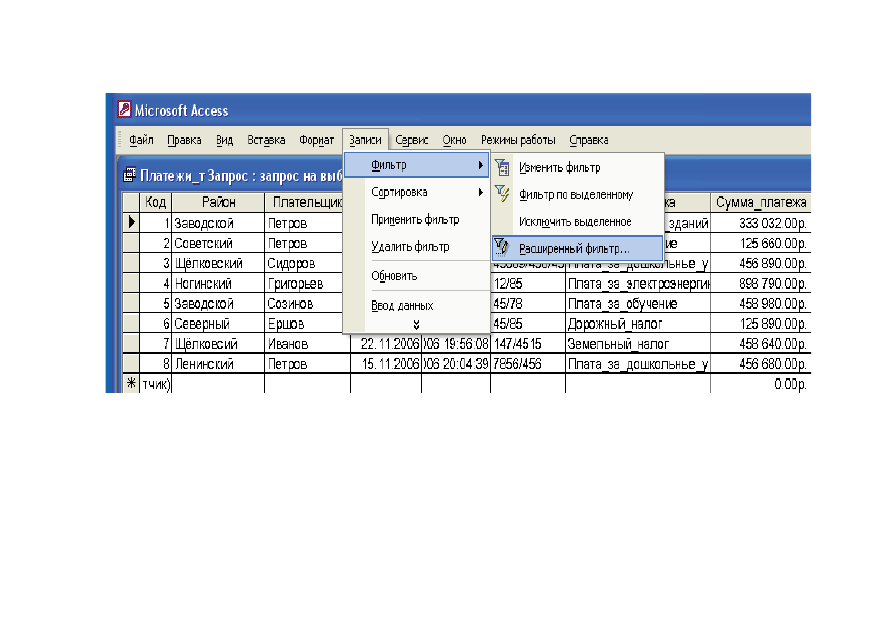Open the Окно menu
This screenshot has width=893, height=629.
[454, 140]
